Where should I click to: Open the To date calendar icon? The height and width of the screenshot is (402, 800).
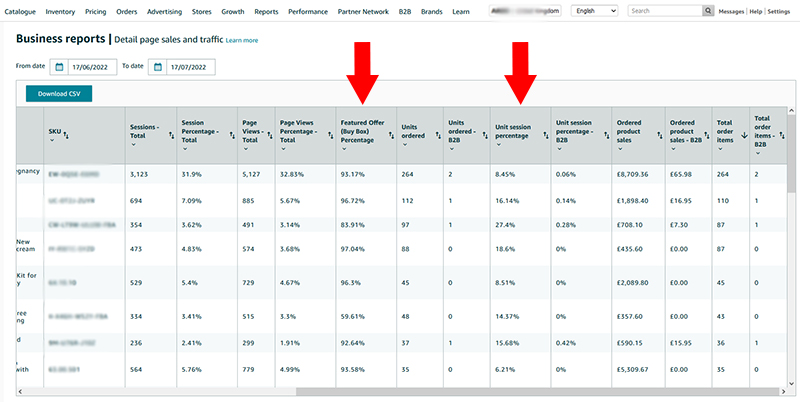point(158,67)
